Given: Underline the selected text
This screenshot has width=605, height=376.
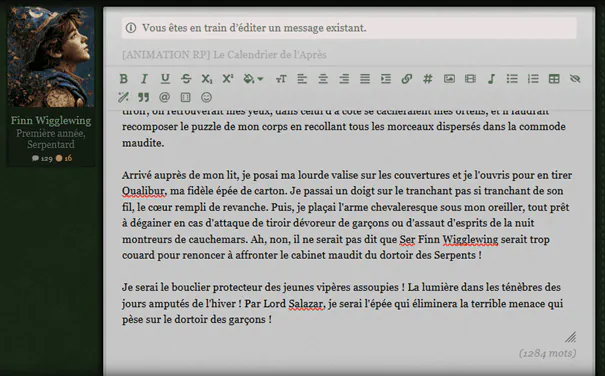Looking at the screenshot, I should [x=165, y=79].
